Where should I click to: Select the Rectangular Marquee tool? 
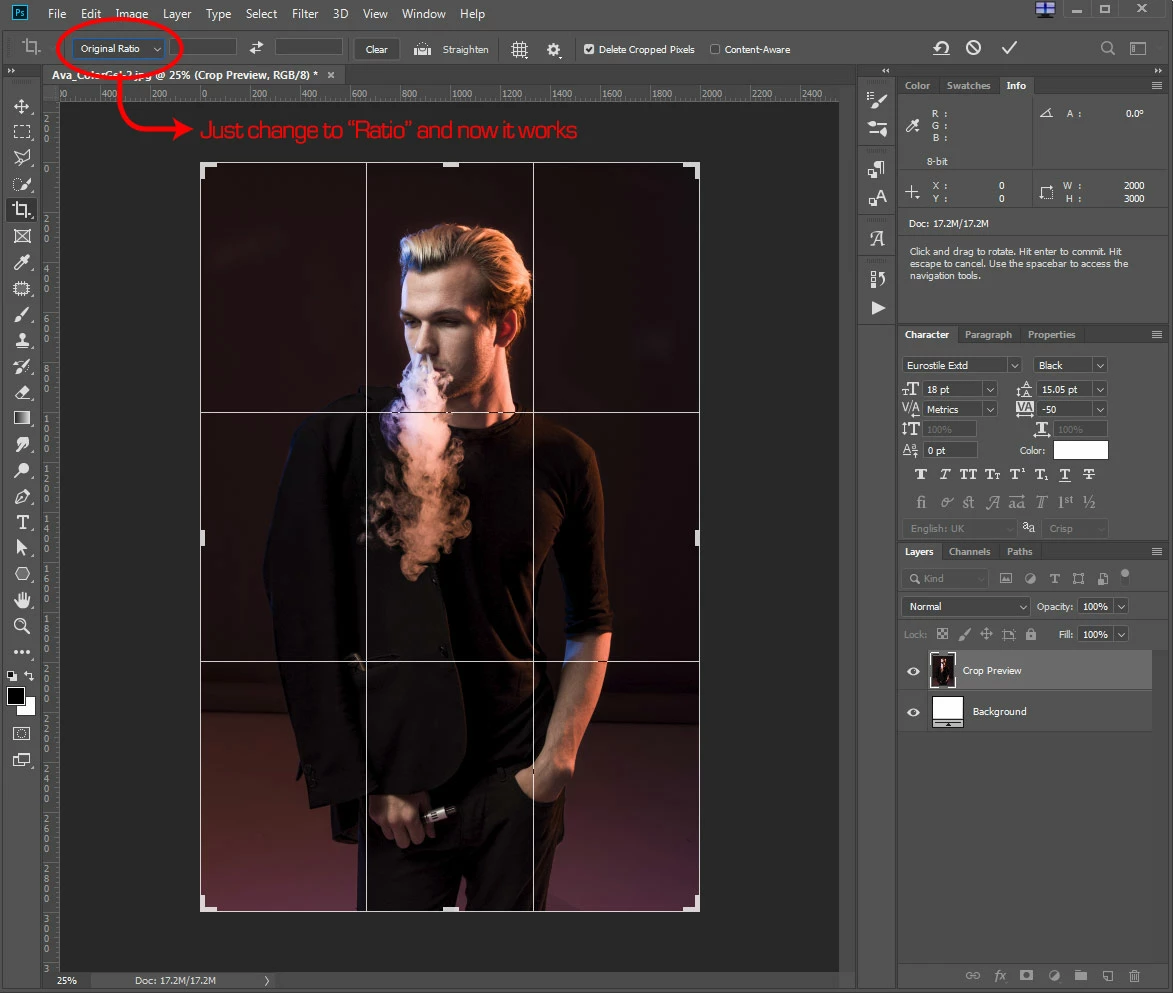22,132
